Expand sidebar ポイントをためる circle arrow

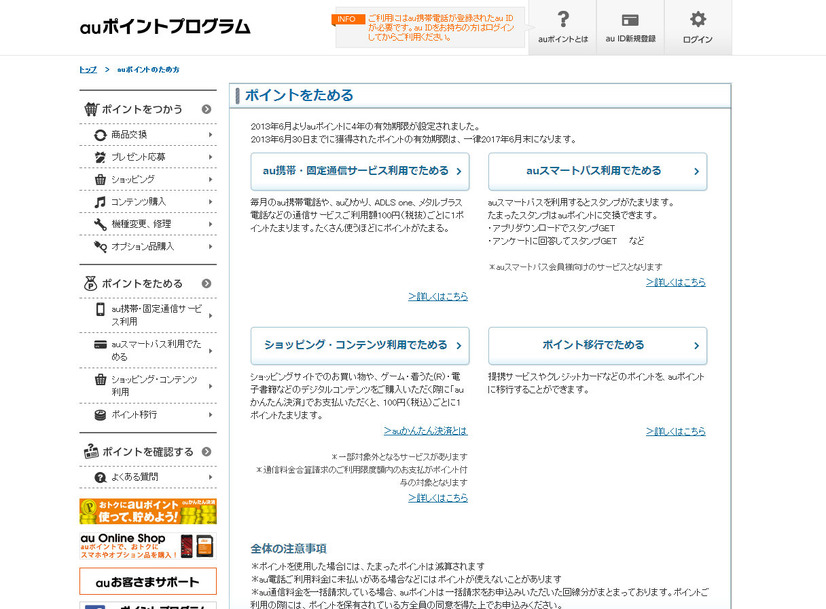(206, 283)
